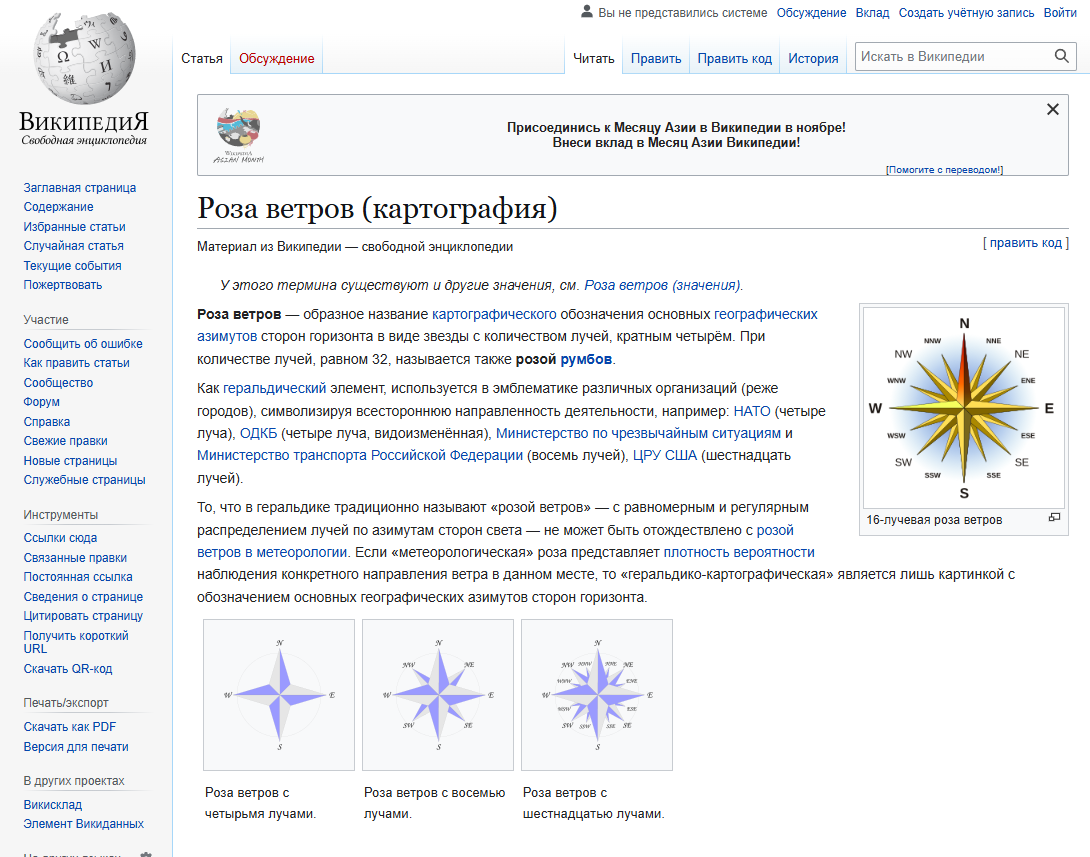Open Обсуждение link in the personal toolbar
The image size is (1090, 857).
point(811,13)
